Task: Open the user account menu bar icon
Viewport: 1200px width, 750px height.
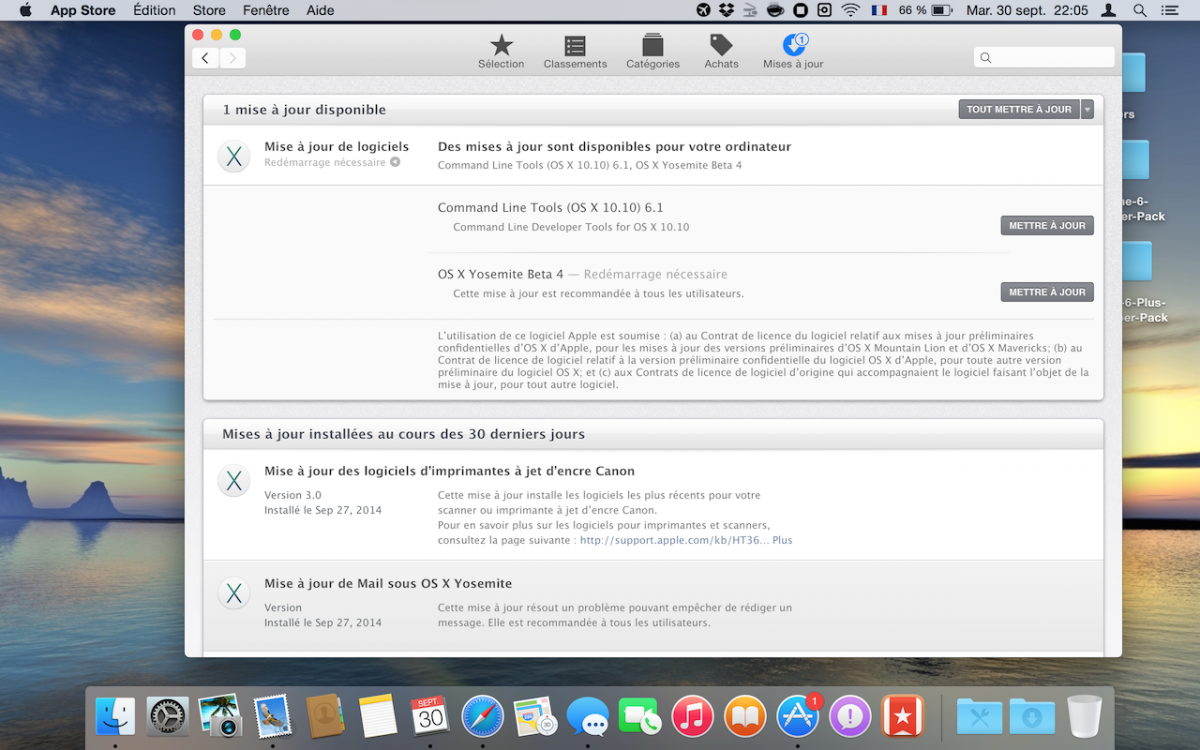Action: coord(1108,10)
